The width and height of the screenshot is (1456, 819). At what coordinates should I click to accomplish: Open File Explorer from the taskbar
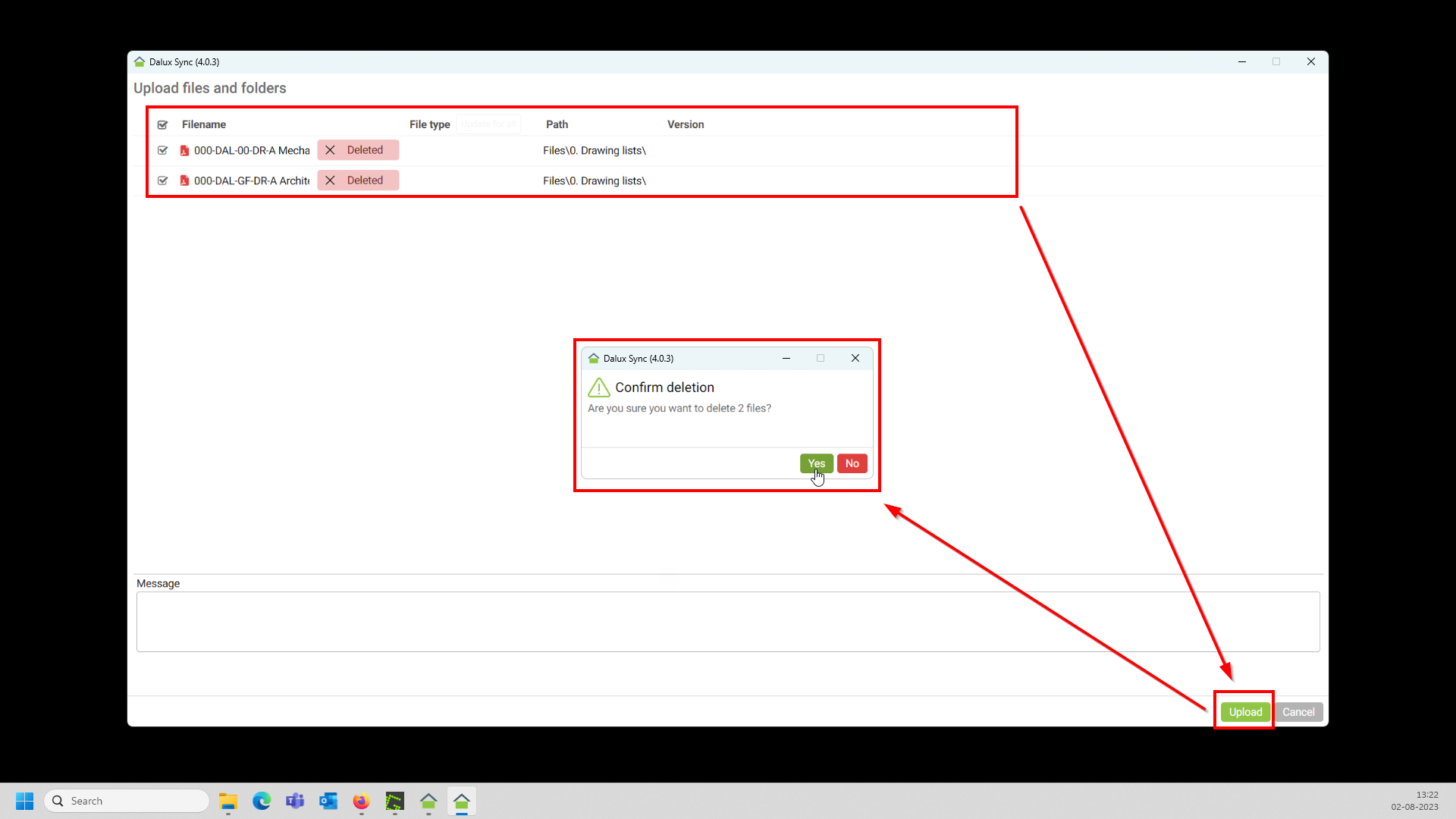[228, 802]
